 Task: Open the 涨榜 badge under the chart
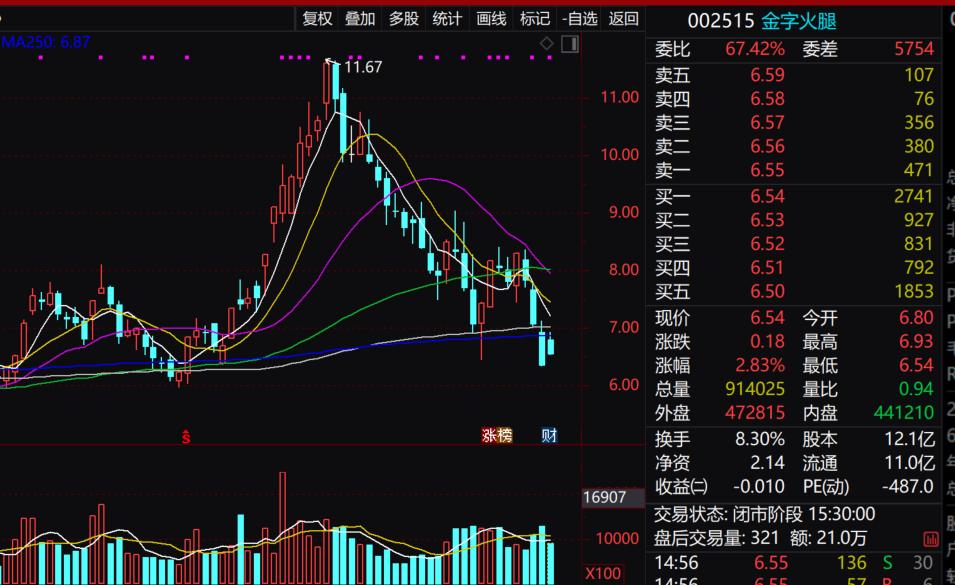coord(496,435)
